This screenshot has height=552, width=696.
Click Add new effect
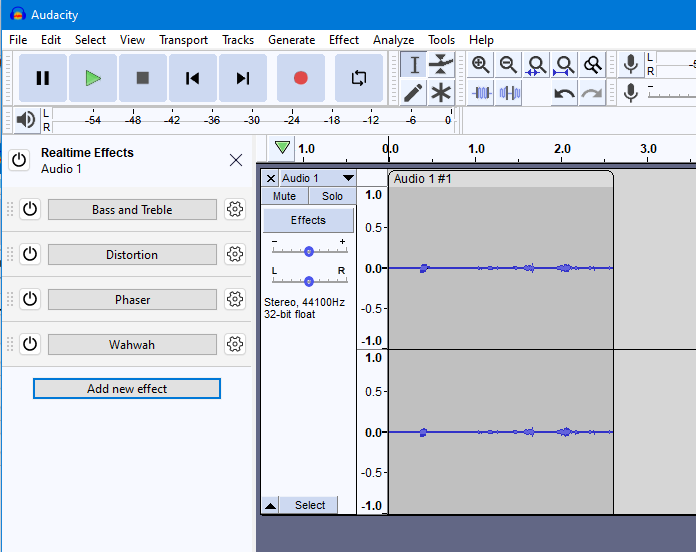pos(127,389)
